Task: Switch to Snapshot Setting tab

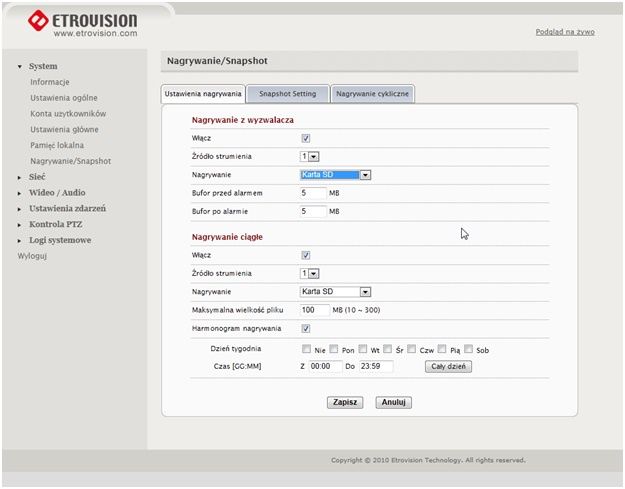Action: (288, 94)
